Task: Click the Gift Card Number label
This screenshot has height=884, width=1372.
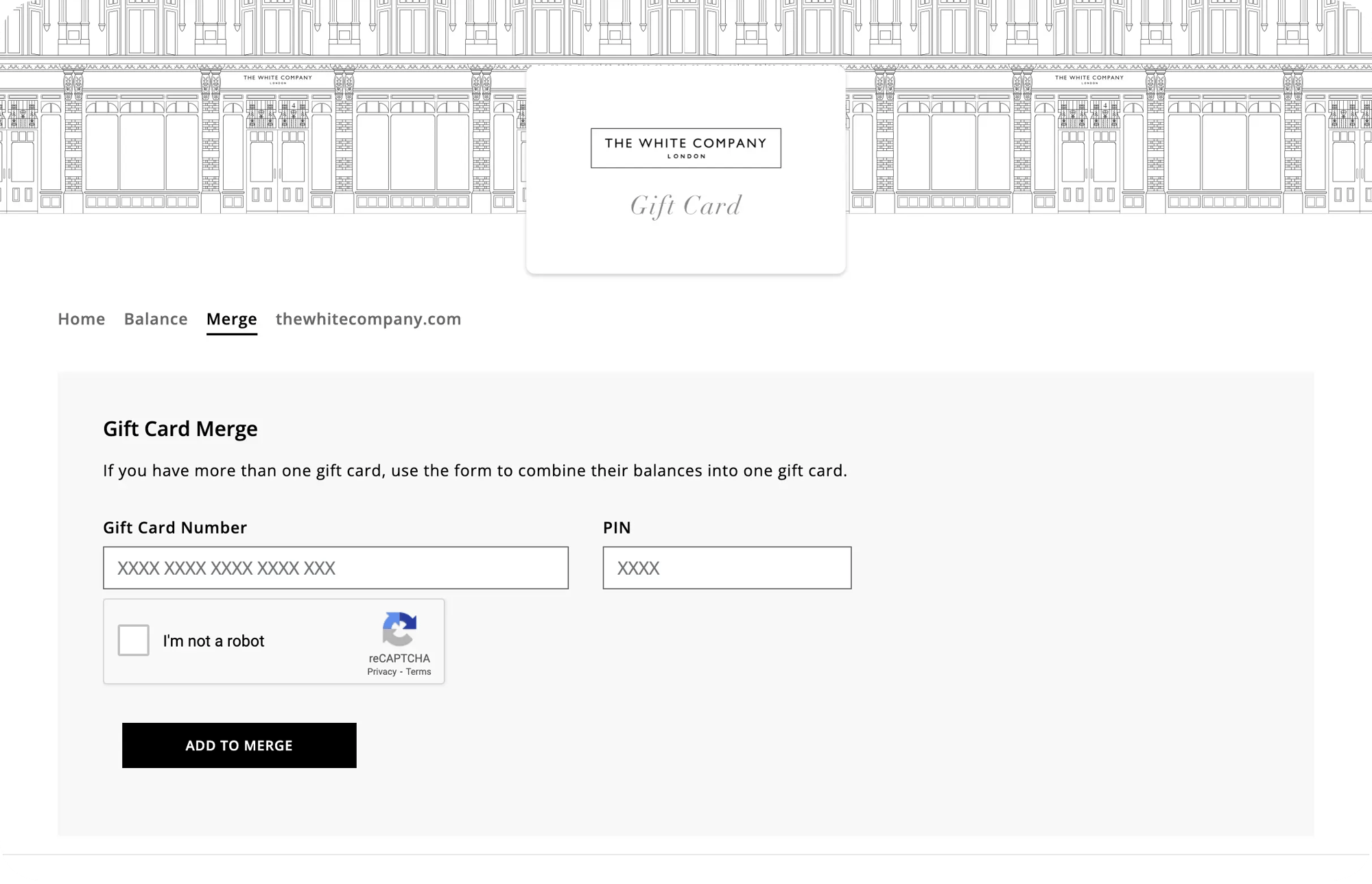Action: coord(175,527)
